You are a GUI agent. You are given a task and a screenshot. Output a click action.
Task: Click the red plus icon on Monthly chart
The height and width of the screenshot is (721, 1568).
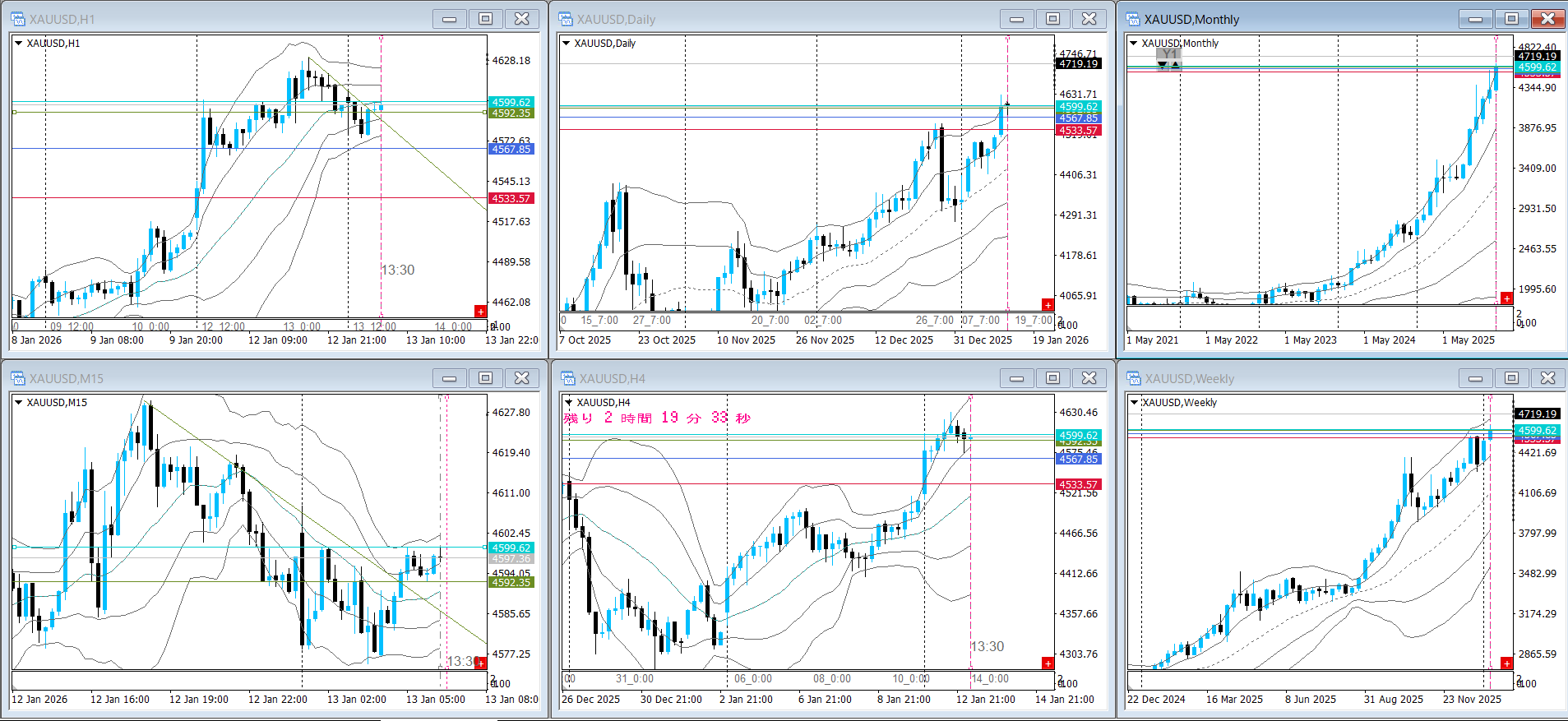point(1506,298)
